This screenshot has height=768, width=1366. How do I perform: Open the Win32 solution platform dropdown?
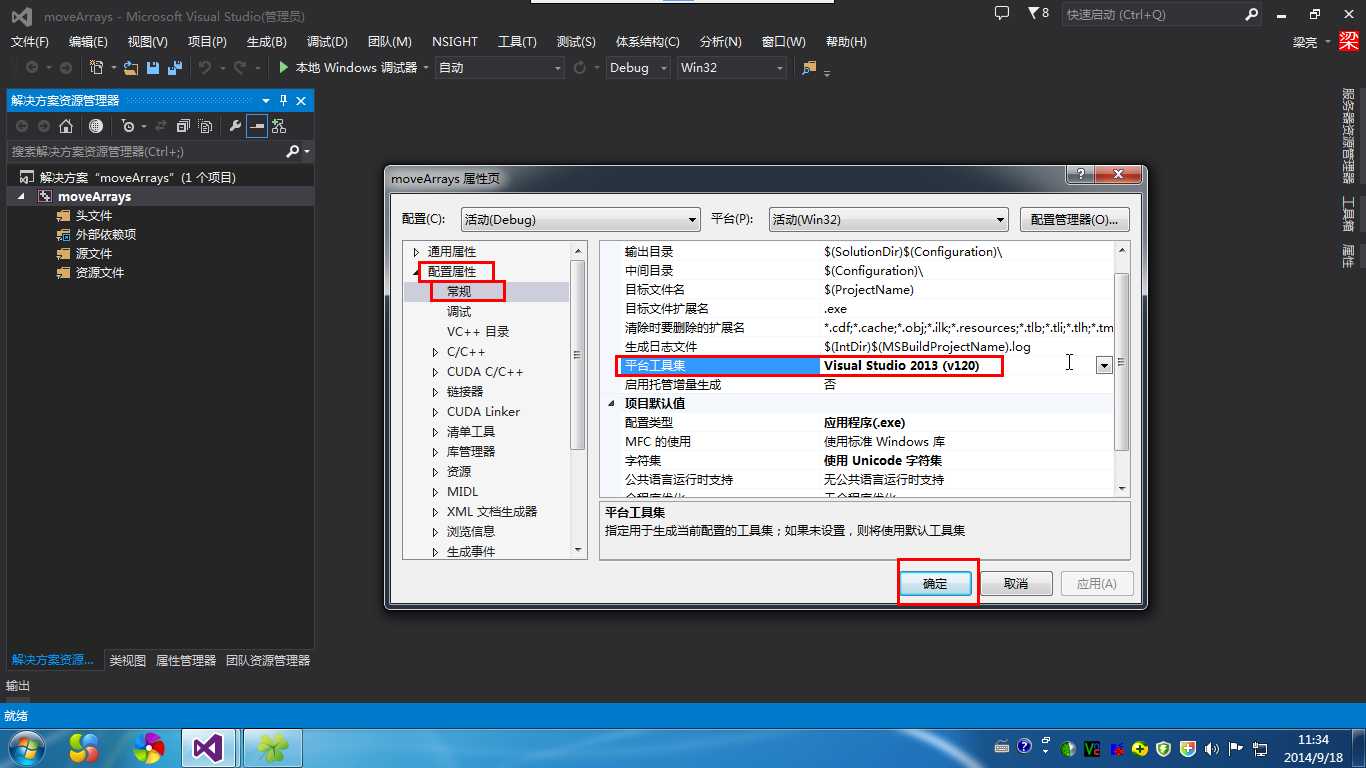point(731,67)
